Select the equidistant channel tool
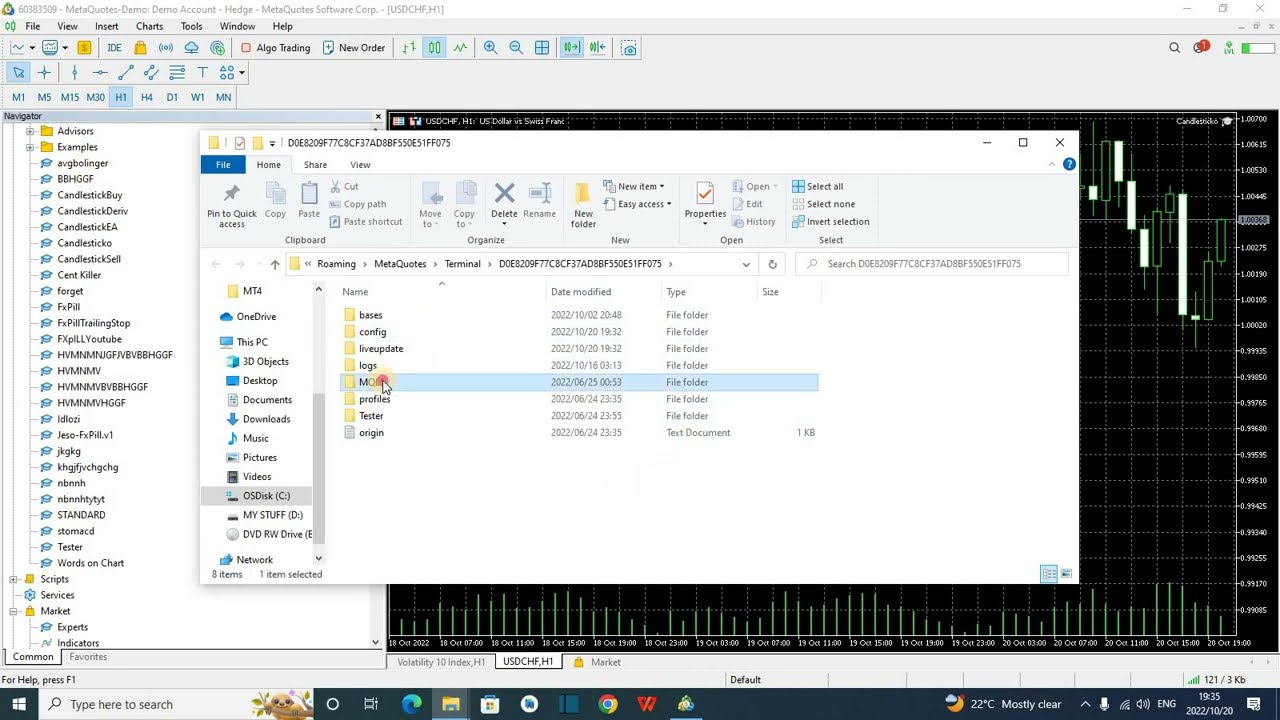 (151, 72)
